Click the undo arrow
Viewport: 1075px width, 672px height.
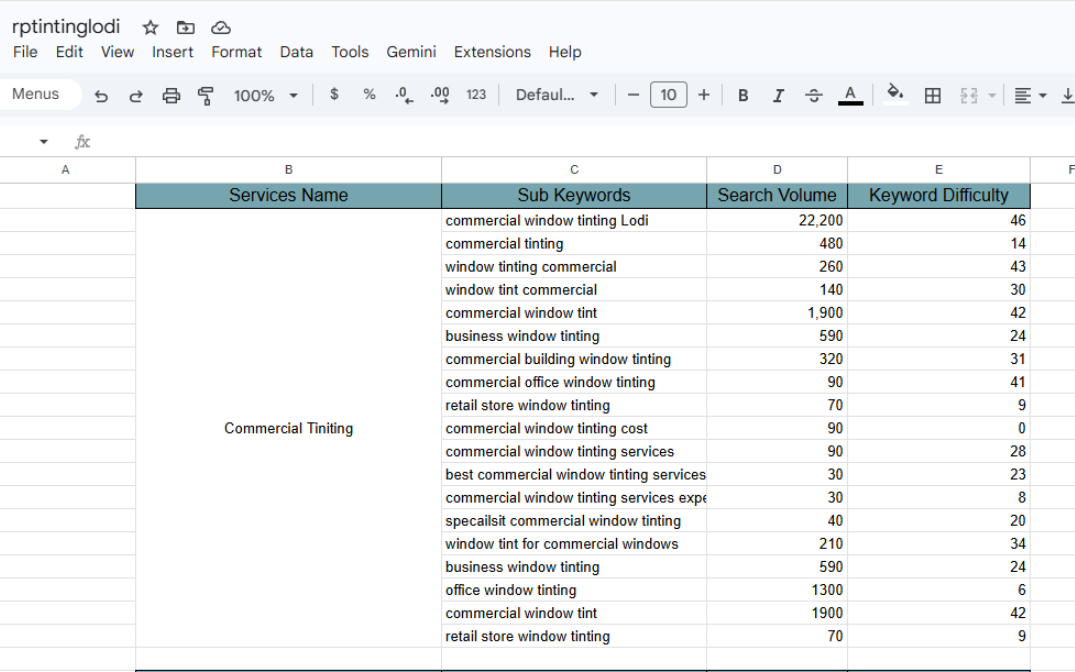(x=101, y=95)
